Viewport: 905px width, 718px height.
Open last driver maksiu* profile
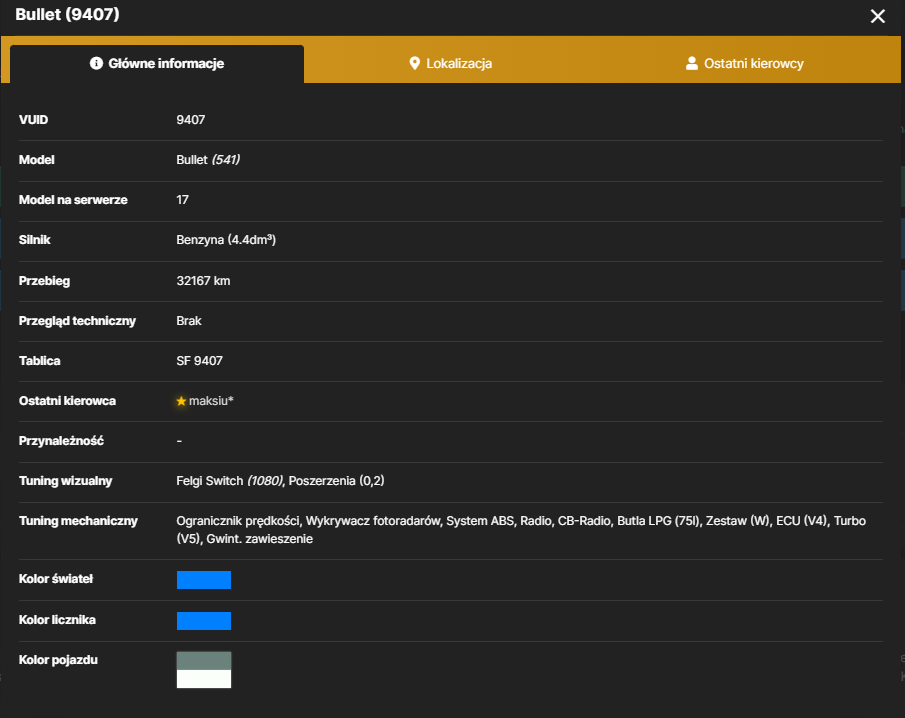(x=211, y=401)
